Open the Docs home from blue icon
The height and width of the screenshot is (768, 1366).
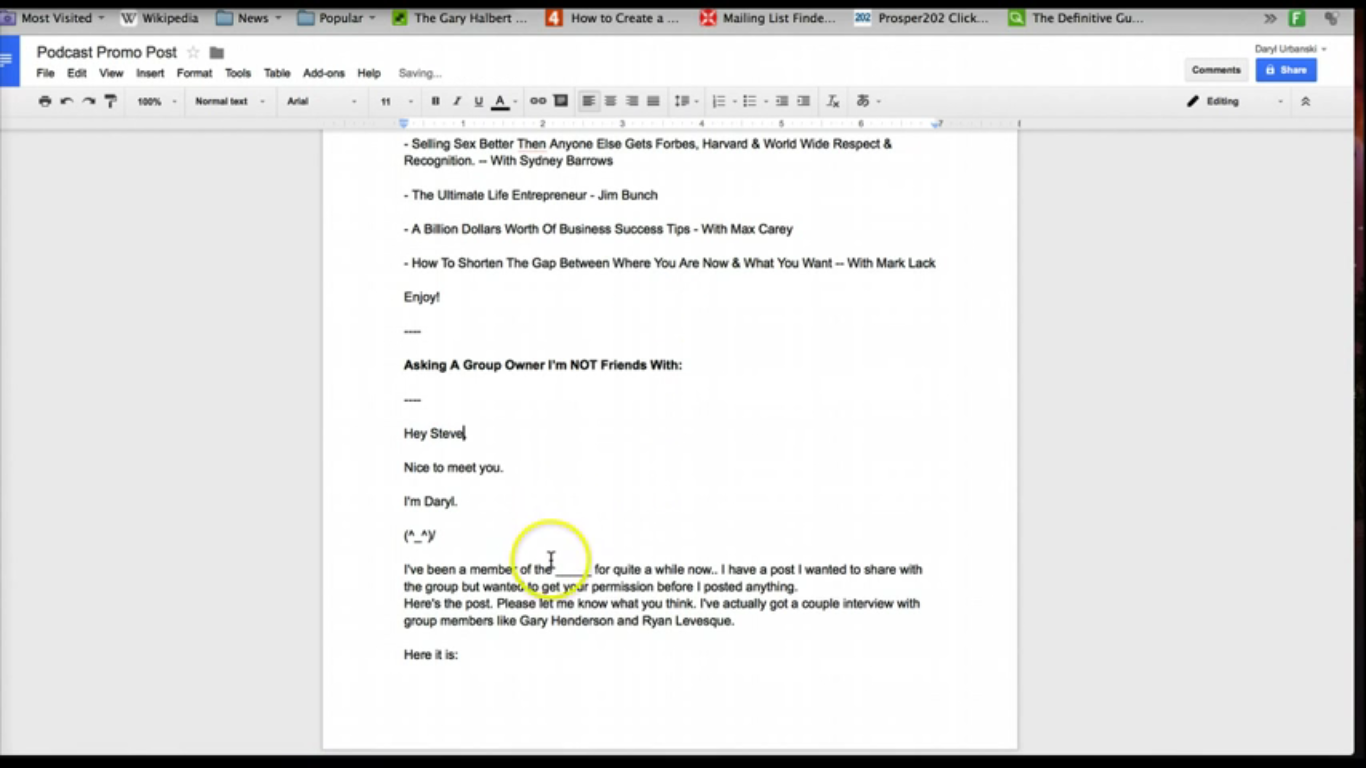coord(9,60)
